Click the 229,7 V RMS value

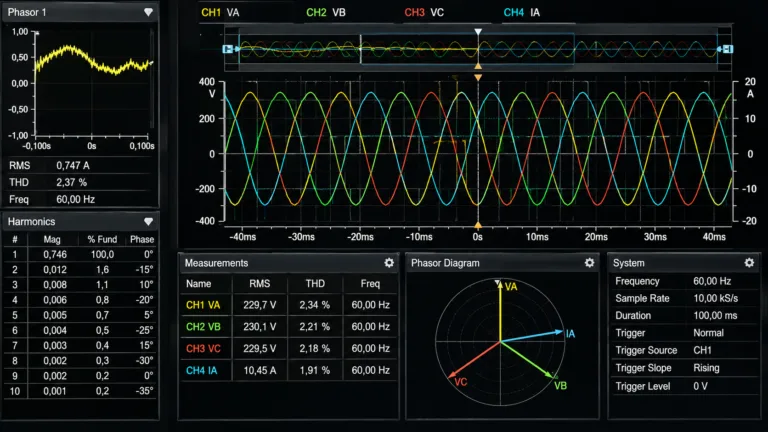[x=260, y=305]
